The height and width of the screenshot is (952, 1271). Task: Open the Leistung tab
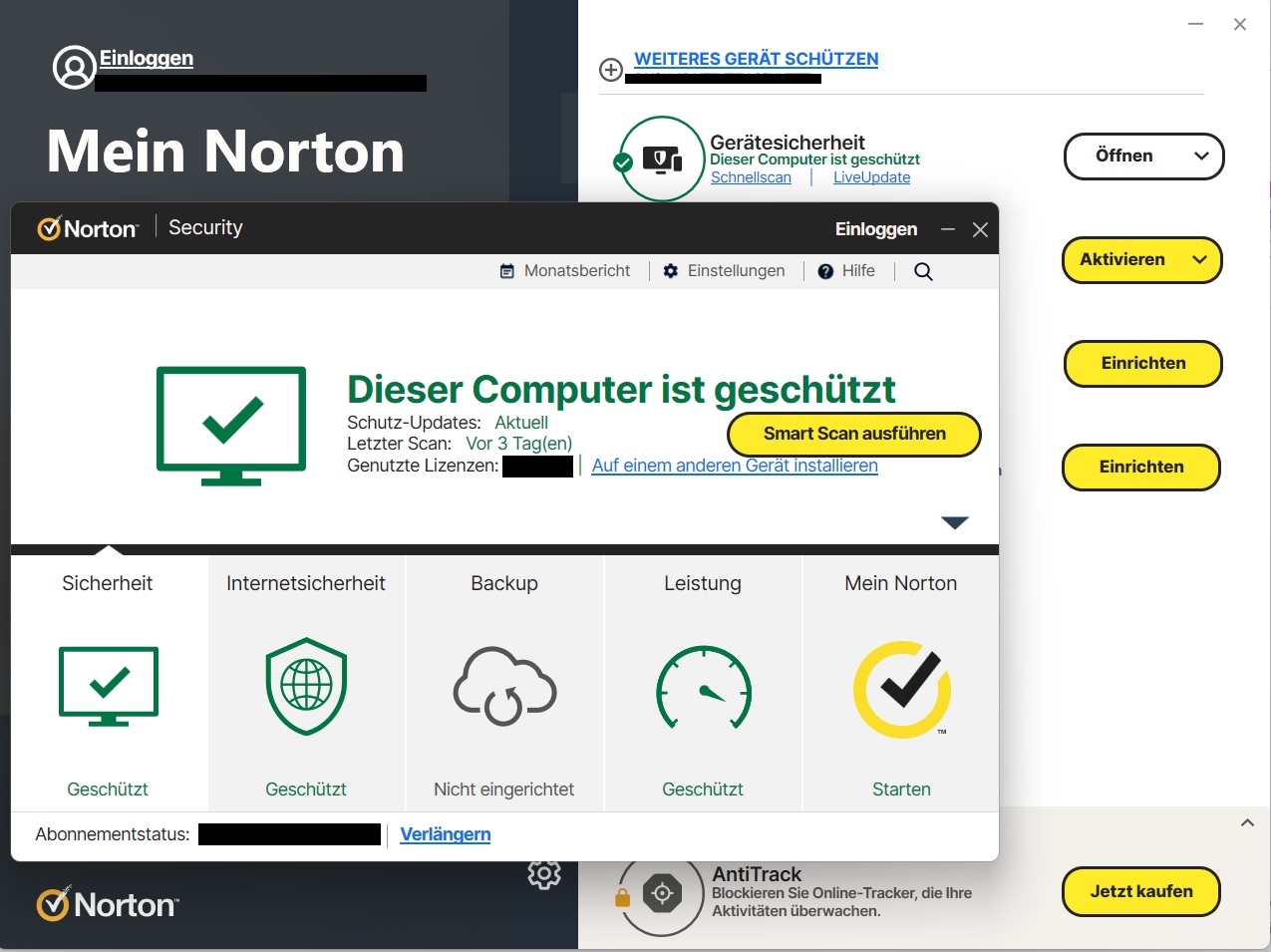(703, 683)
